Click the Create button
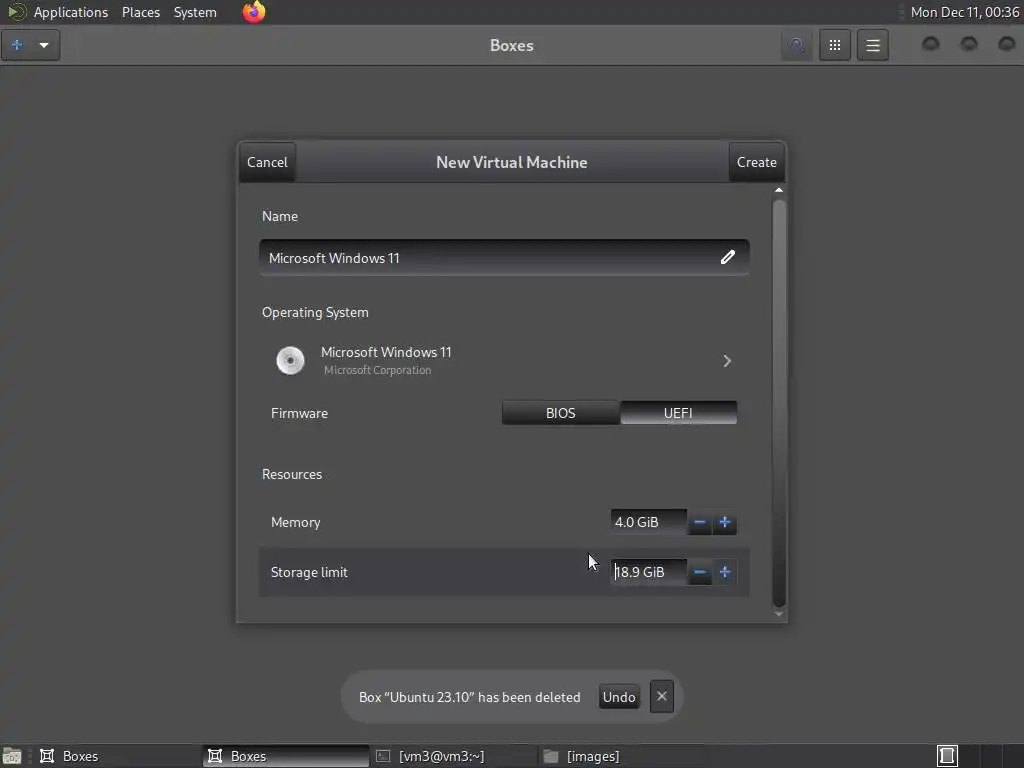Viewport: 1024px width, 768px height. [x=756, y=162]
